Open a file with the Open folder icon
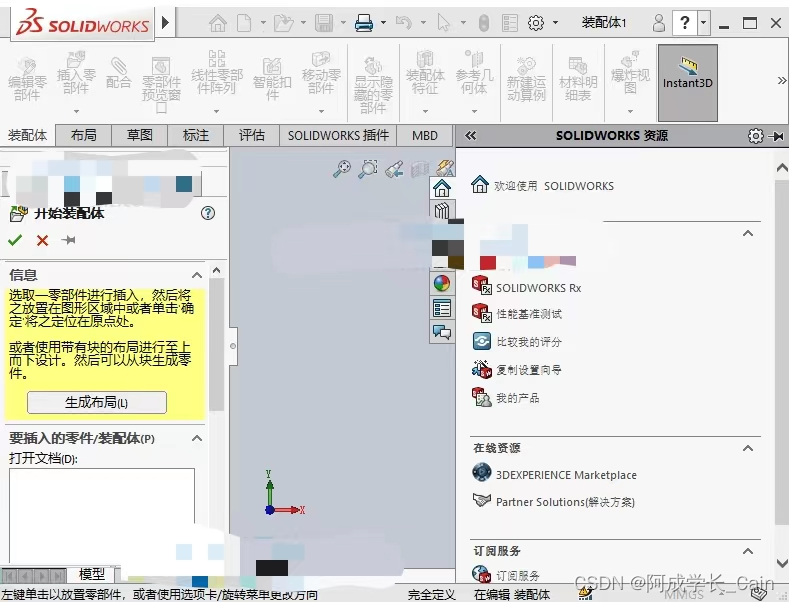Image resolution: width=789 pixels, height=602 pixels. 283,23
